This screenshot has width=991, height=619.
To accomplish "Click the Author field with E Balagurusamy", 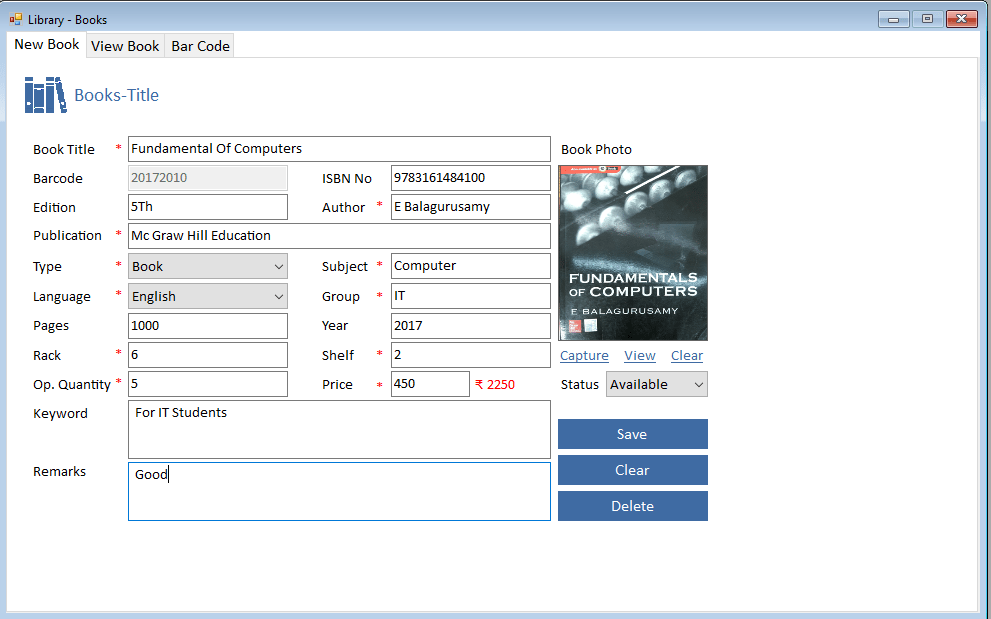I will [470, 207].
